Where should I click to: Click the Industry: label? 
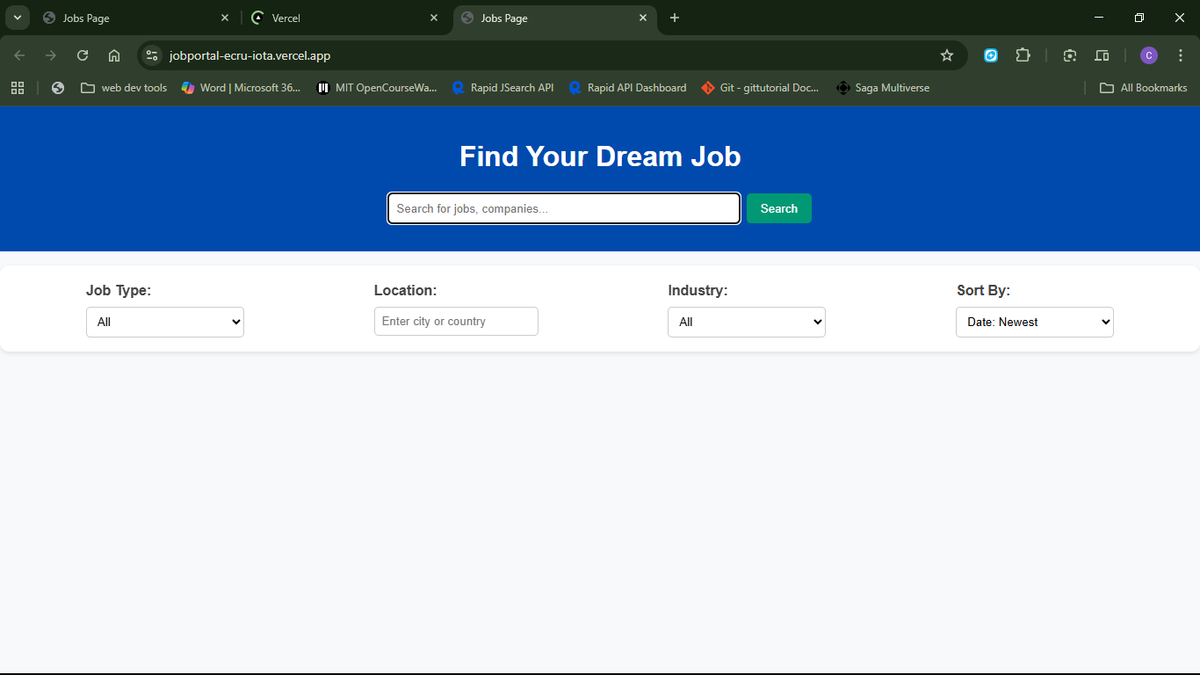coord(697,290)
